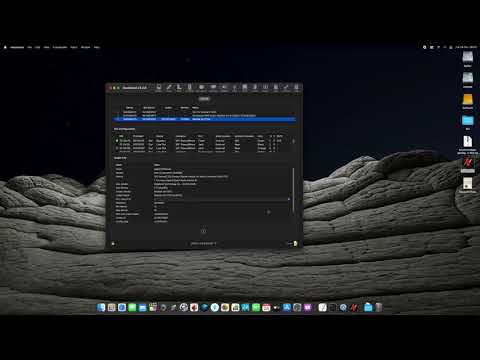Open the Sound tab in Hackintool toolbar
The height and width of the screenshot is (360, 480).
224,88
